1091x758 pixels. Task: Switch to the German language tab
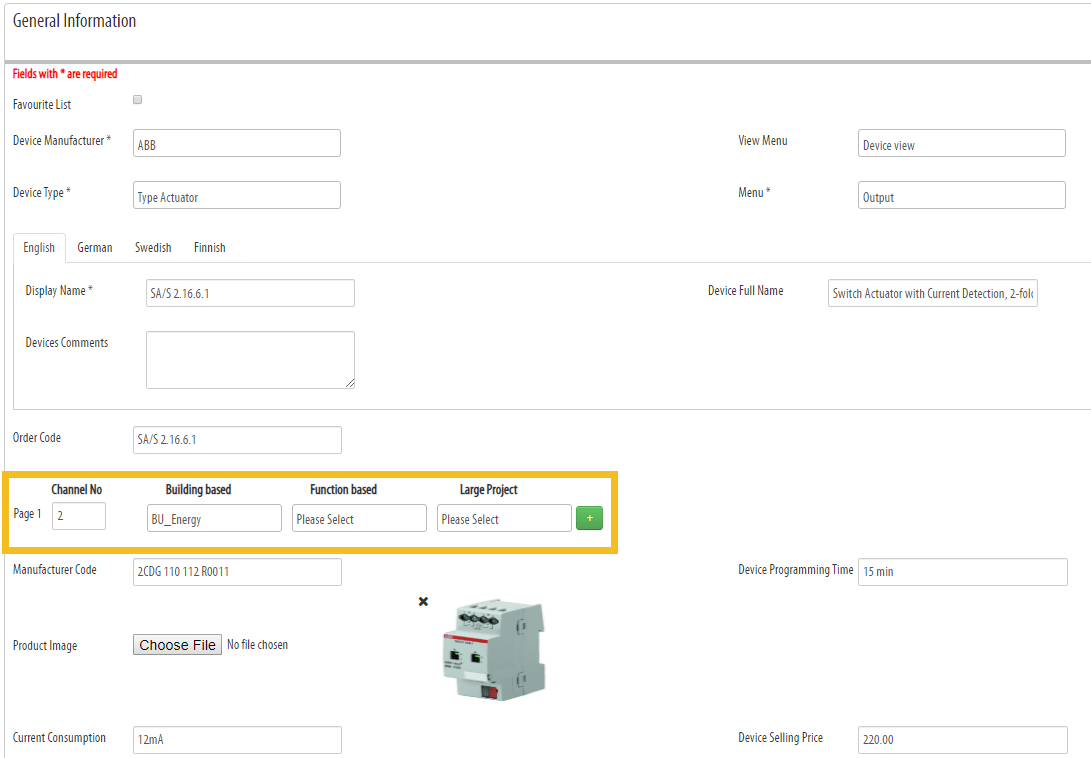pos(95,248)
